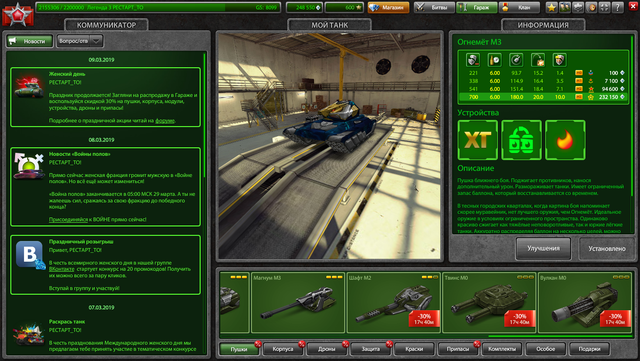Click the gold star quests icon
The width and height of the screenshot is (640, 361).
pyautogui.click(x=551, y=7)
